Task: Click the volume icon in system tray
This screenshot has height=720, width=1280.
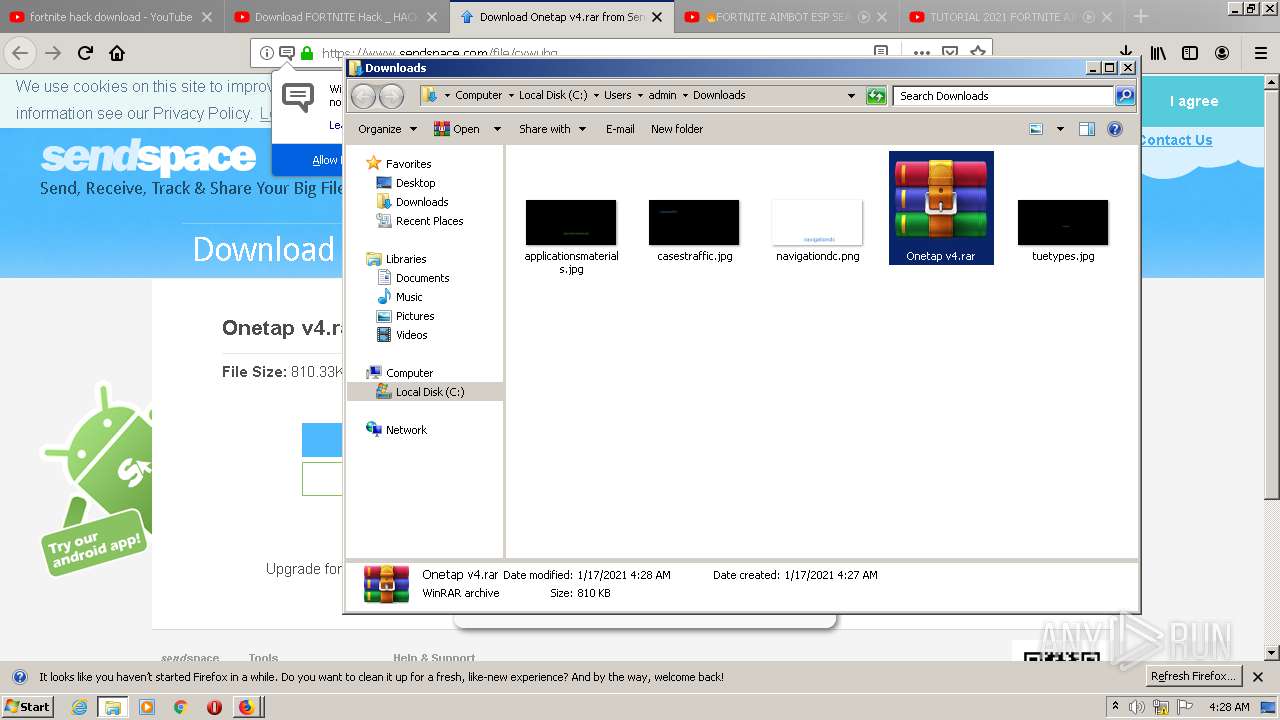Action: [x=1137, y=707]
